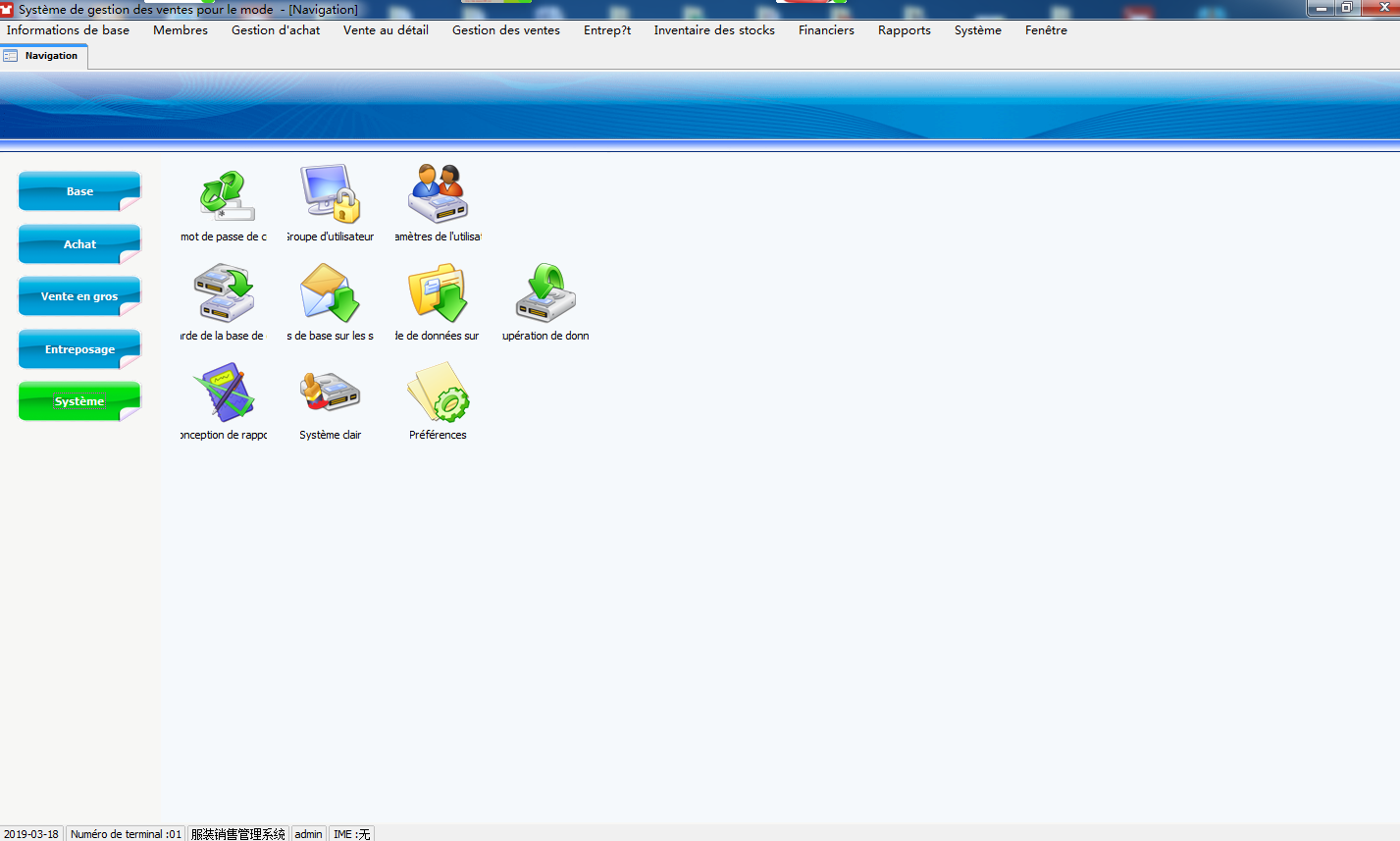This screenshot has height=841, width=1400.
Task: Open the Rapports menu
Action: pyautogui.click(x=904, y=30)
